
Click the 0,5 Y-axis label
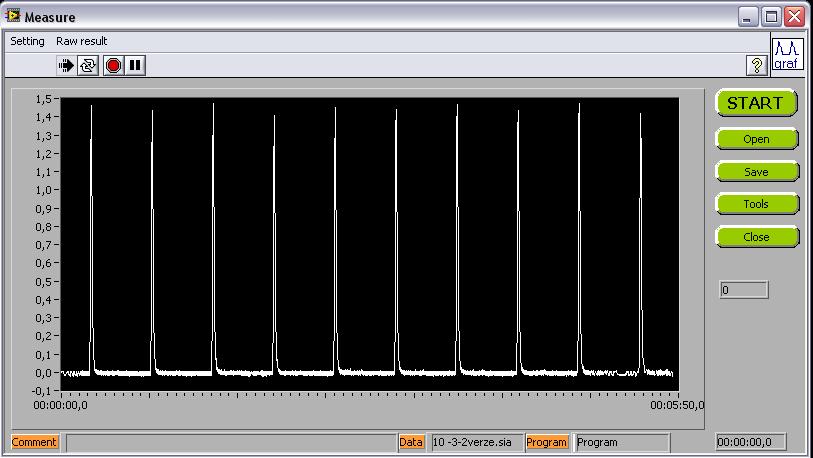[44, 281]
